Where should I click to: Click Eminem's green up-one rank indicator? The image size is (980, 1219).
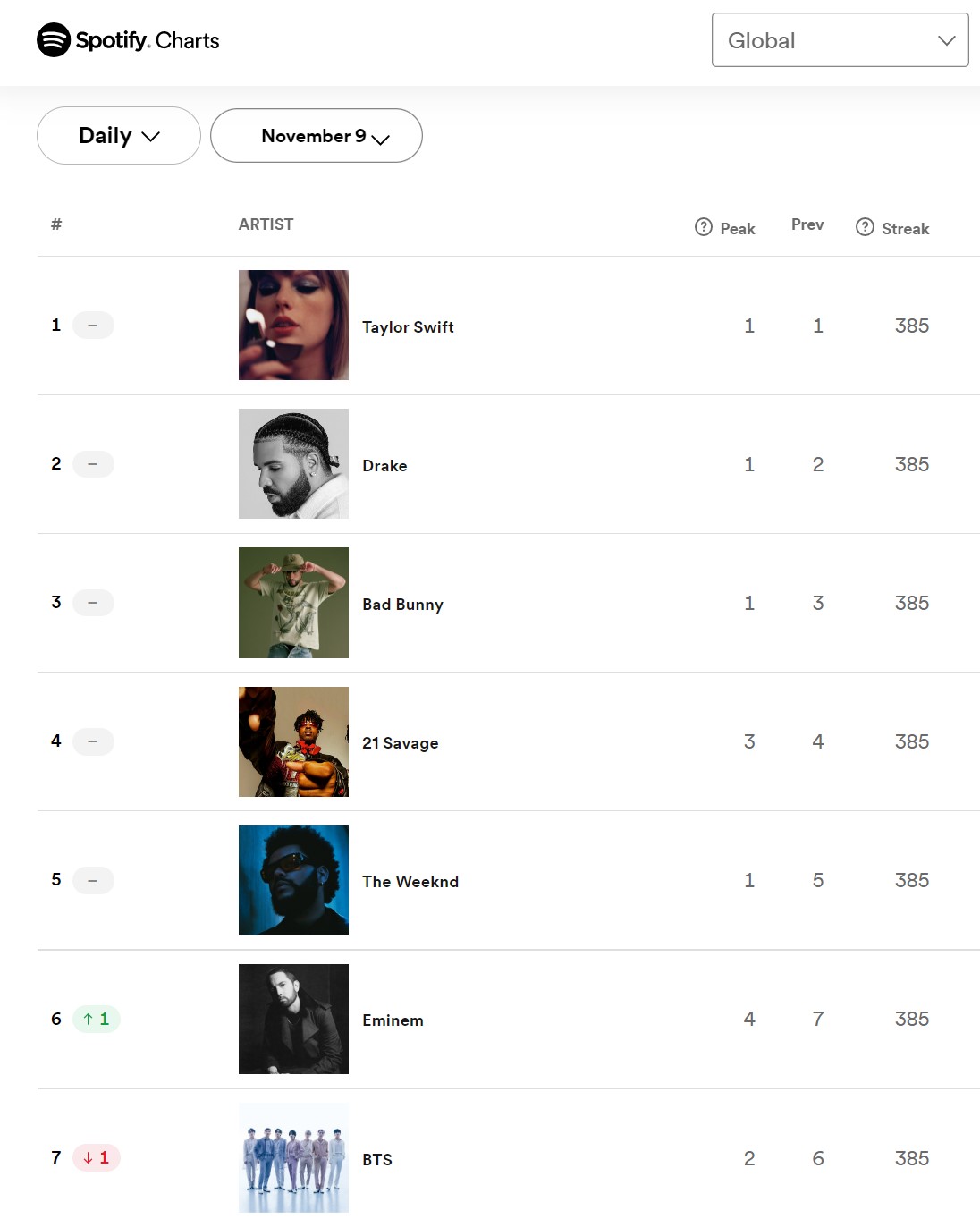[x=96, y=1019]
